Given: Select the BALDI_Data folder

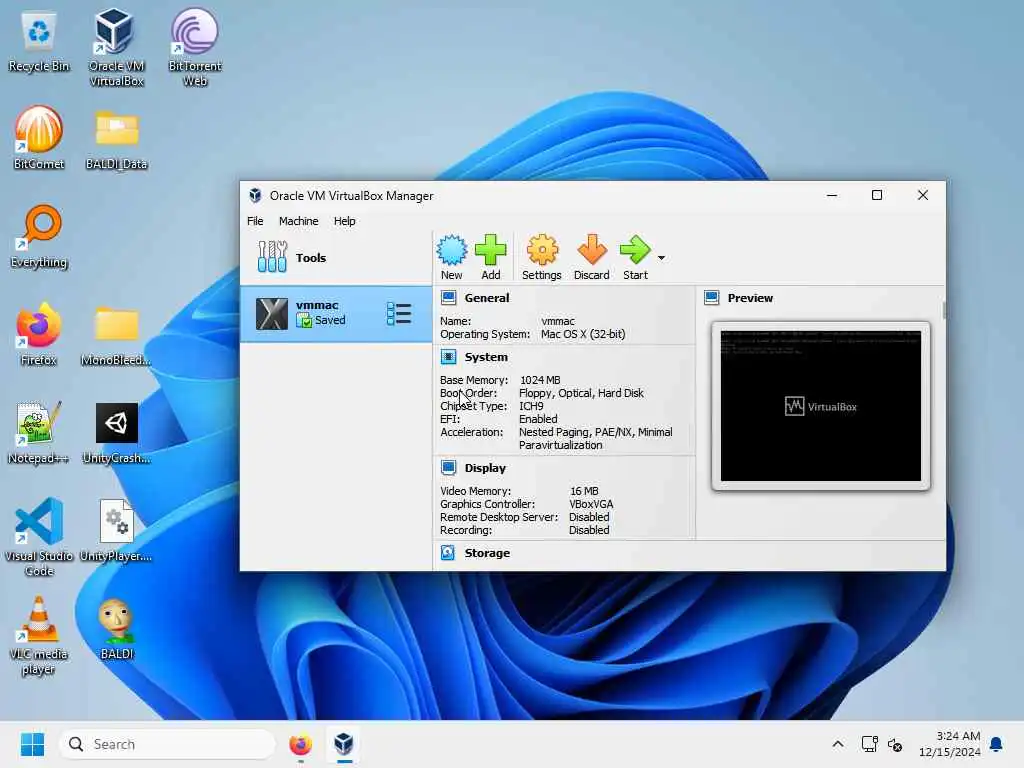Looking at the screenshot, I should tap(116, 140).
